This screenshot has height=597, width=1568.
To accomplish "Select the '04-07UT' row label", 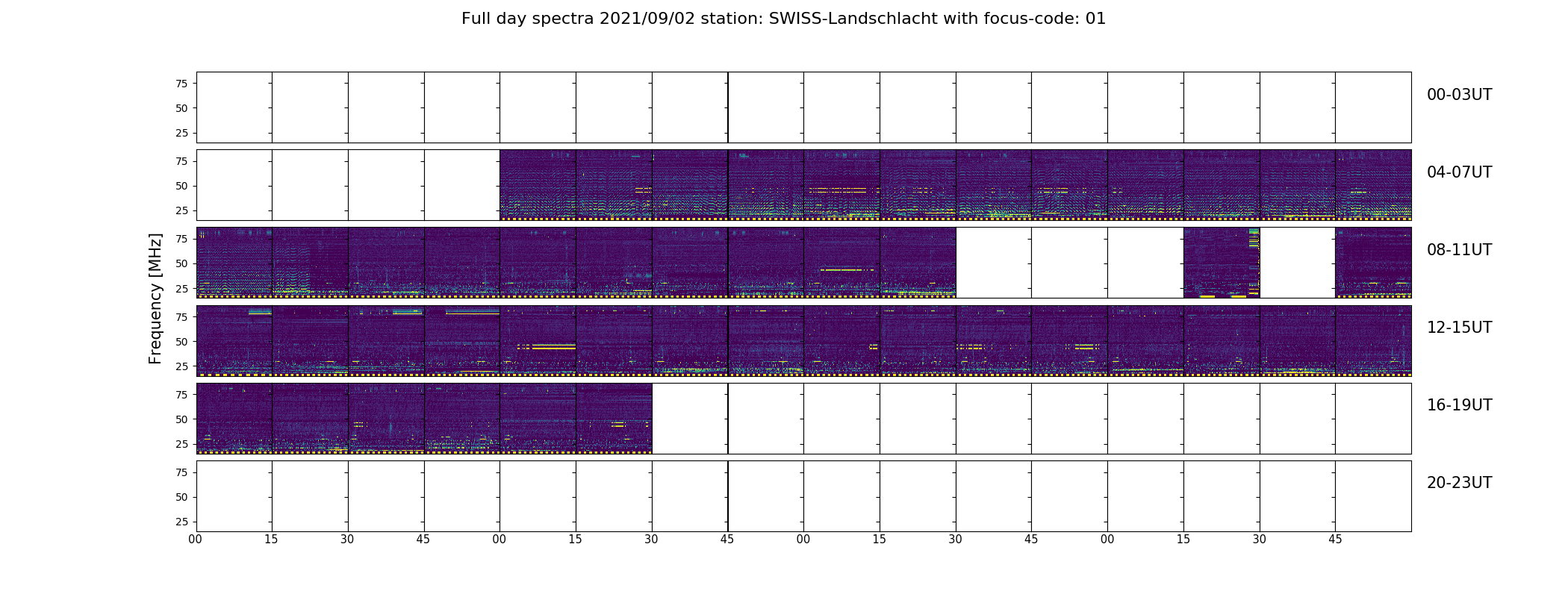I will 1459,172.
